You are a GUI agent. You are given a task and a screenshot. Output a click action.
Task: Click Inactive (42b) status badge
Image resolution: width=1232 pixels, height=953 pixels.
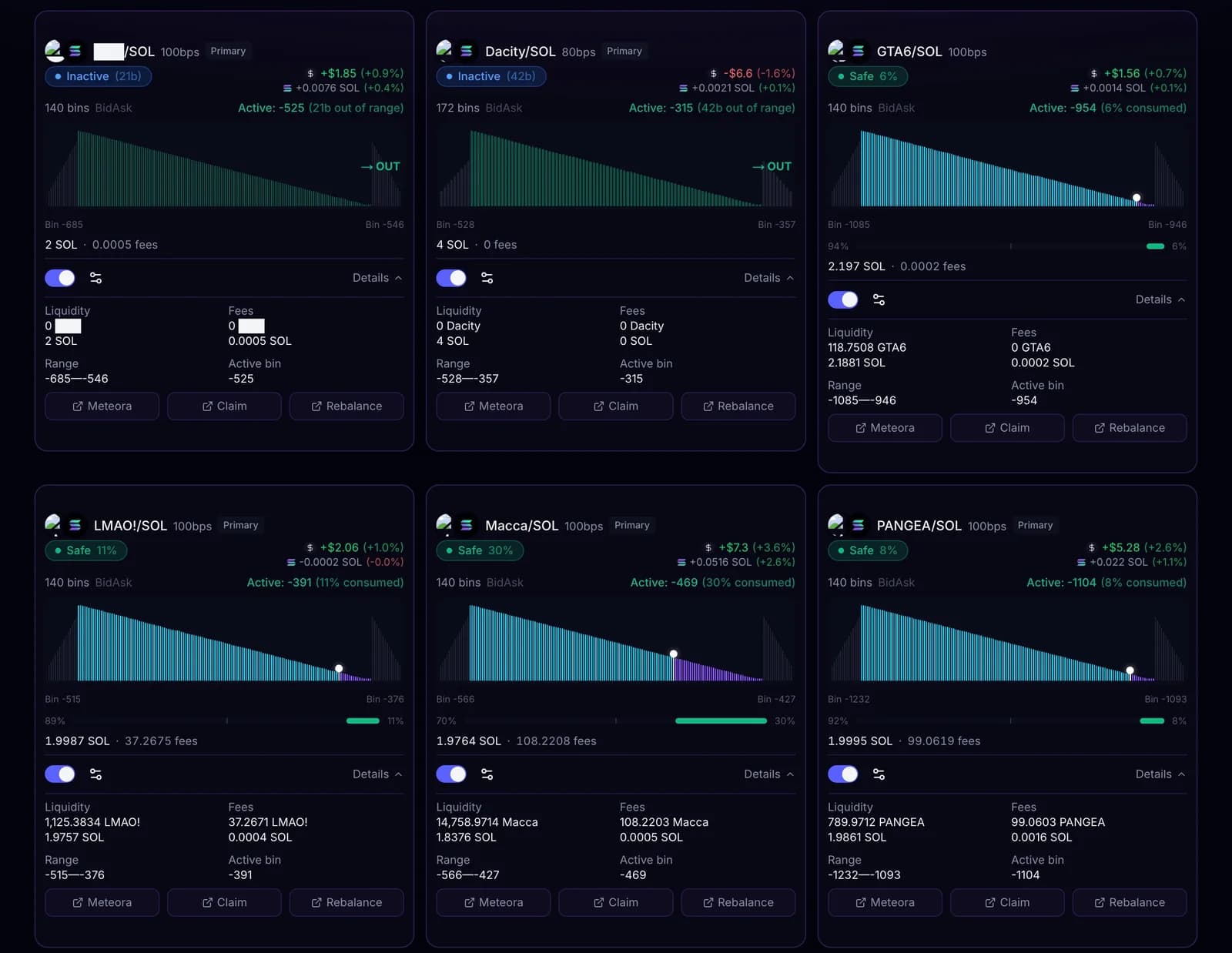tap(490, 76)
